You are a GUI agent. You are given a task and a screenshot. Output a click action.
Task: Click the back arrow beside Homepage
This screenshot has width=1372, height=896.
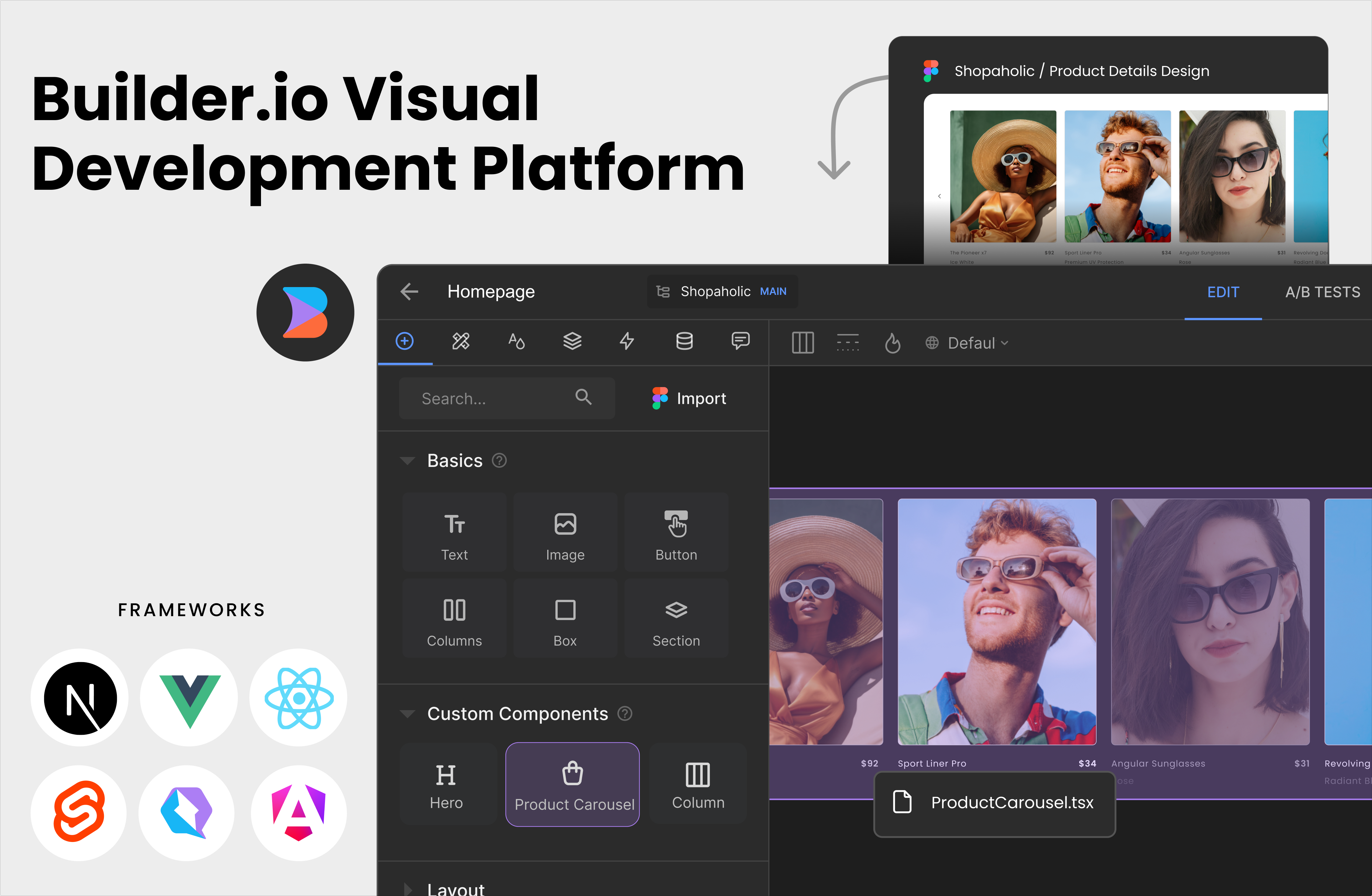[409, 292]
